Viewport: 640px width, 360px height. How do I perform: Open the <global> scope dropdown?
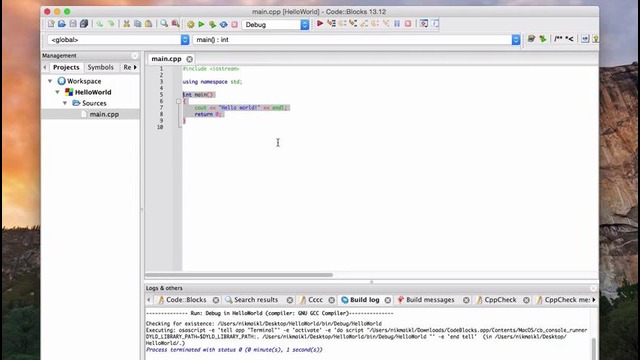(x=118, y=40)
